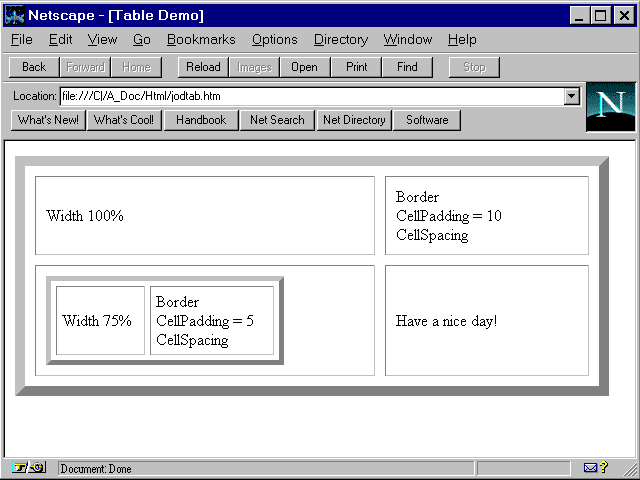The height and width of the screenshot is (480, 640).
Task: Open the Options menu
Action: point(274,40)
